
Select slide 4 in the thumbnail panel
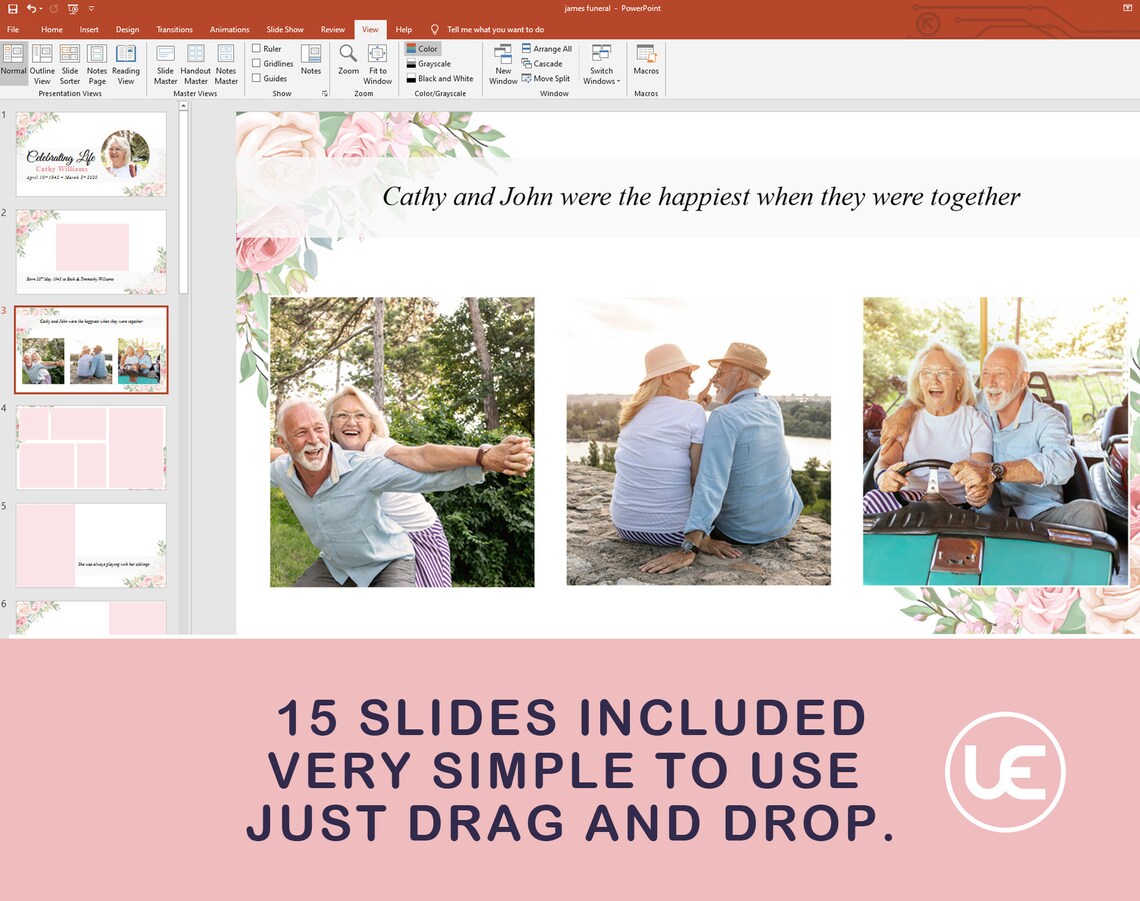coord(90,446)
